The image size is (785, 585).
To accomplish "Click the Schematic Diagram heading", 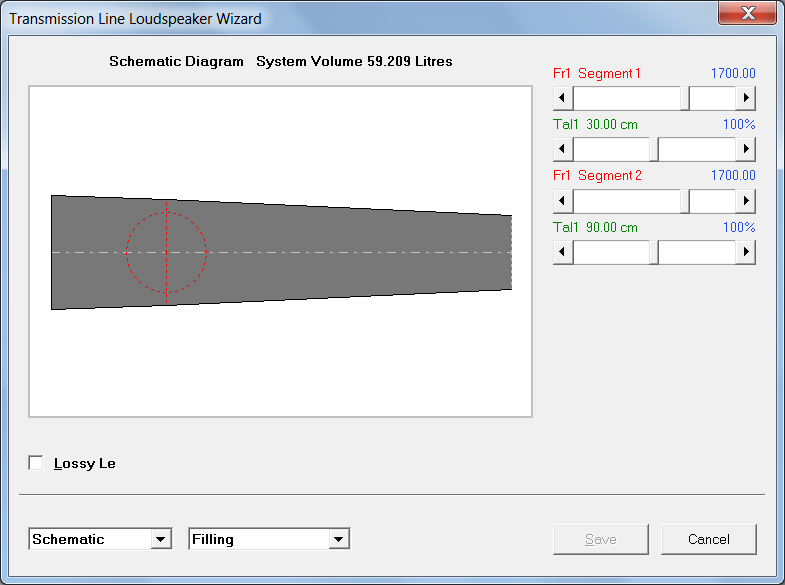I will [176, 62].
